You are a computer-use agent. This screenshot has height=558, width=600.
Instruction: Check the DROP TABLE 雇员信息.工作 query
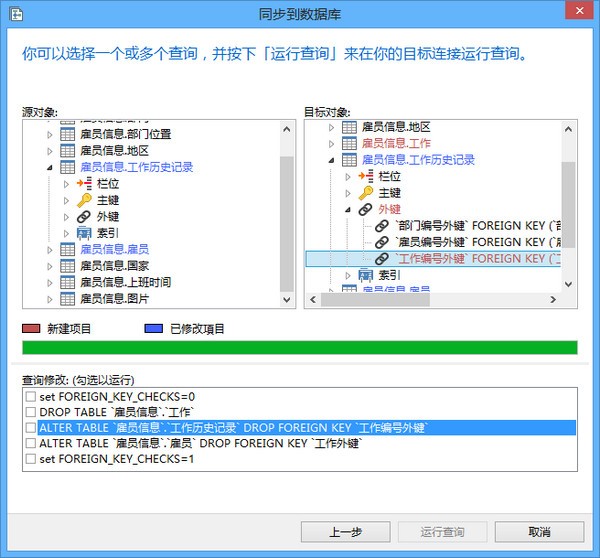click(x=31, y=412)
